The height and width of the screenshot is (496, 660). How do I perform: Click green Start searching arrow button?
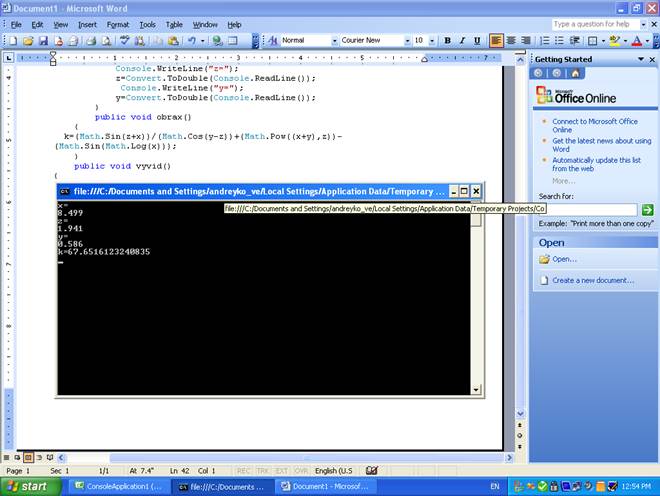pos(647,209)
